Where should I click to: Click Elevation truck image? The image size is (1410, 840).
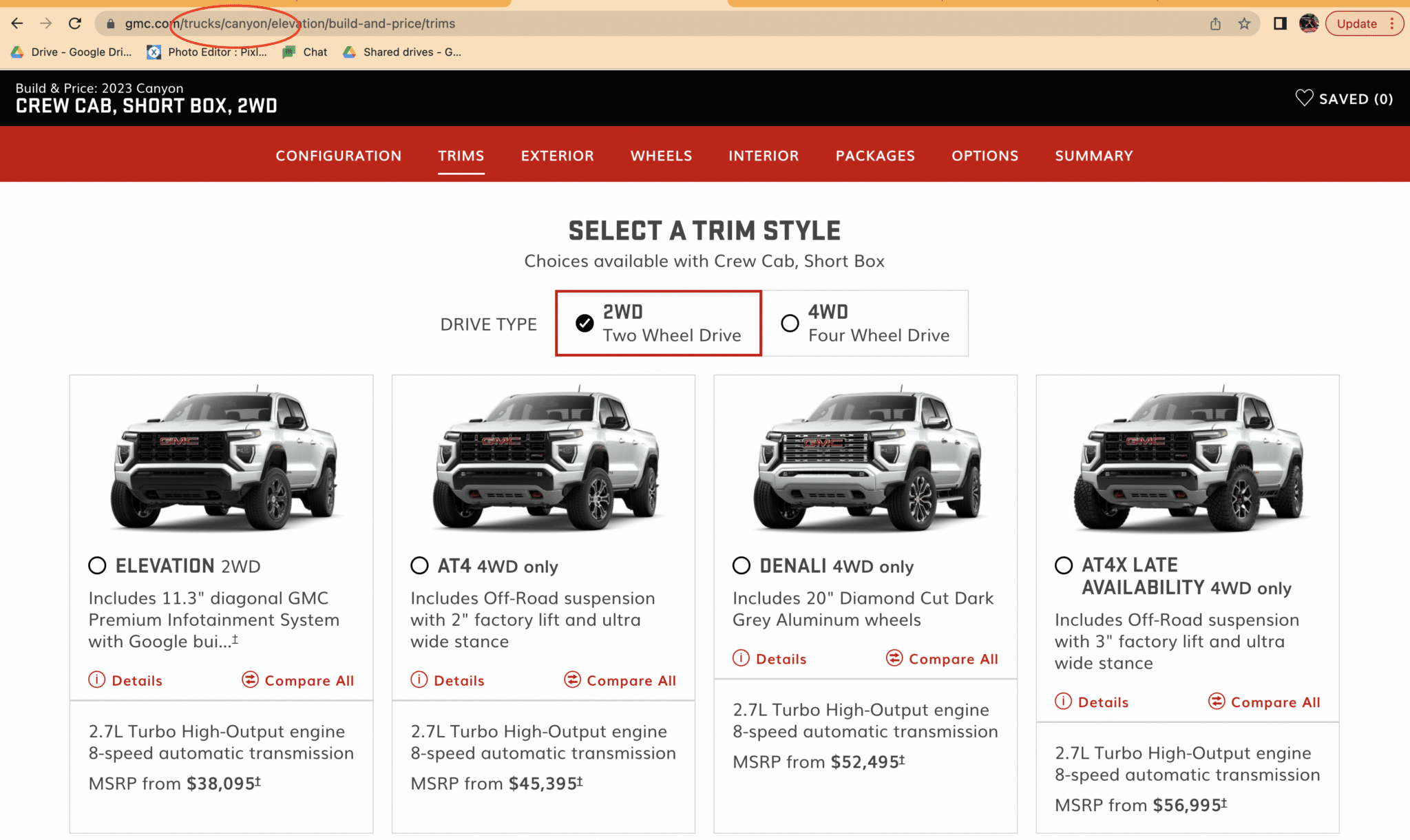click(224, 458)
